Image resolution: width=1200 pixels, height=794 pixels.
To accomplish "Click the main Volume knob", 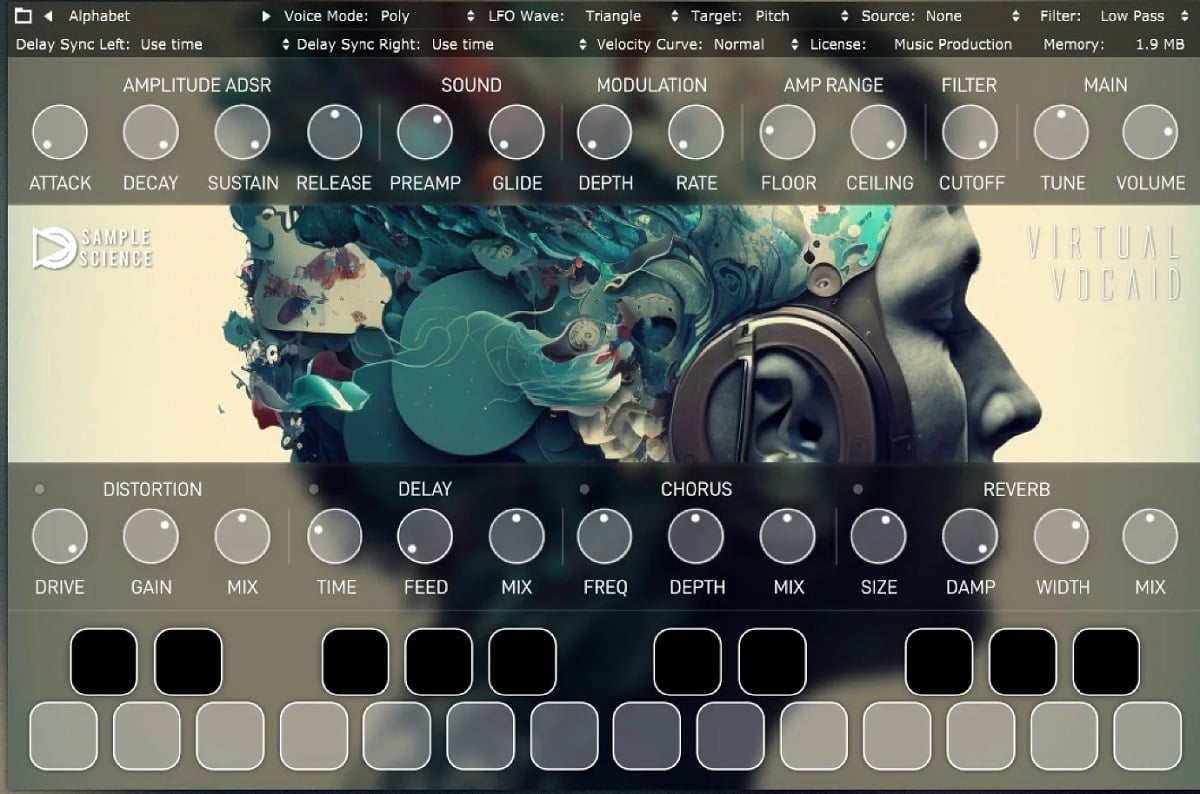I will pos(1150,132).
